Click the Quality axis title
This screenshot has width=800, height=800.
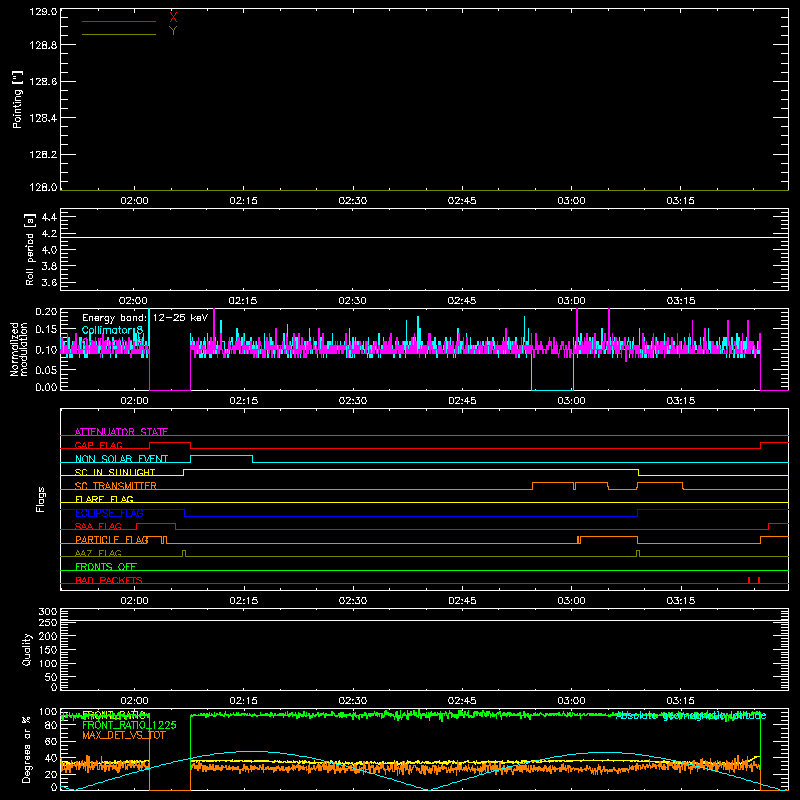27,649
